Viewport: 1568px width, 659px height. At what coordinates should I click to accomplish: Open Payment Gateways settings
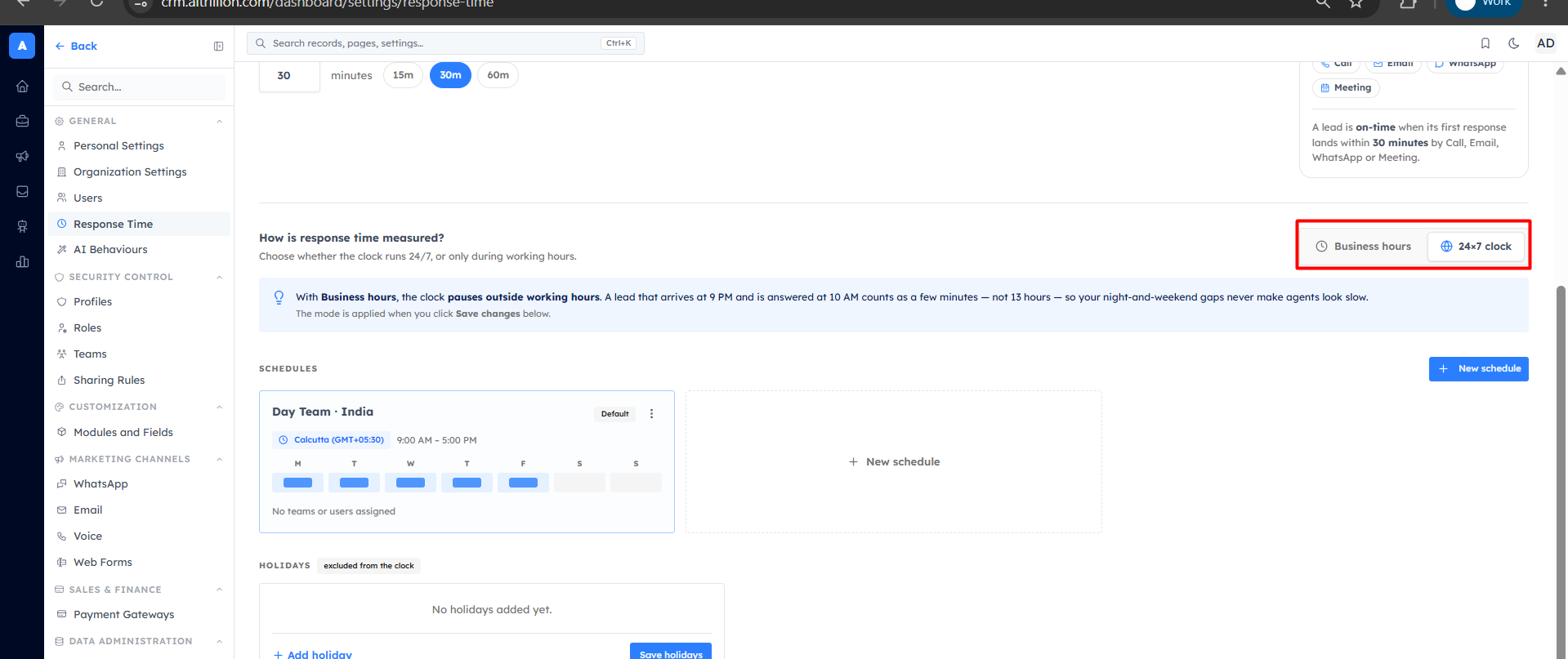click(139, 615)
